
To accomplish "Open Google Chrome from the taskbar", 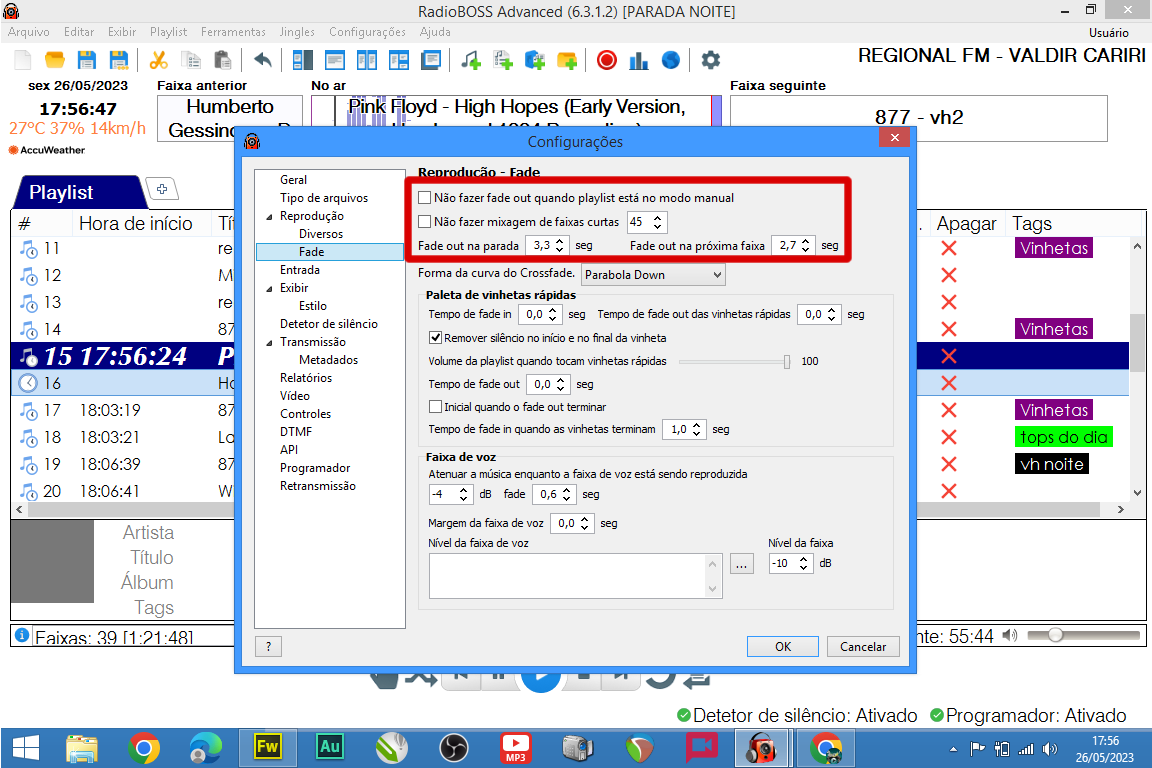I will [x=144, y=748].
